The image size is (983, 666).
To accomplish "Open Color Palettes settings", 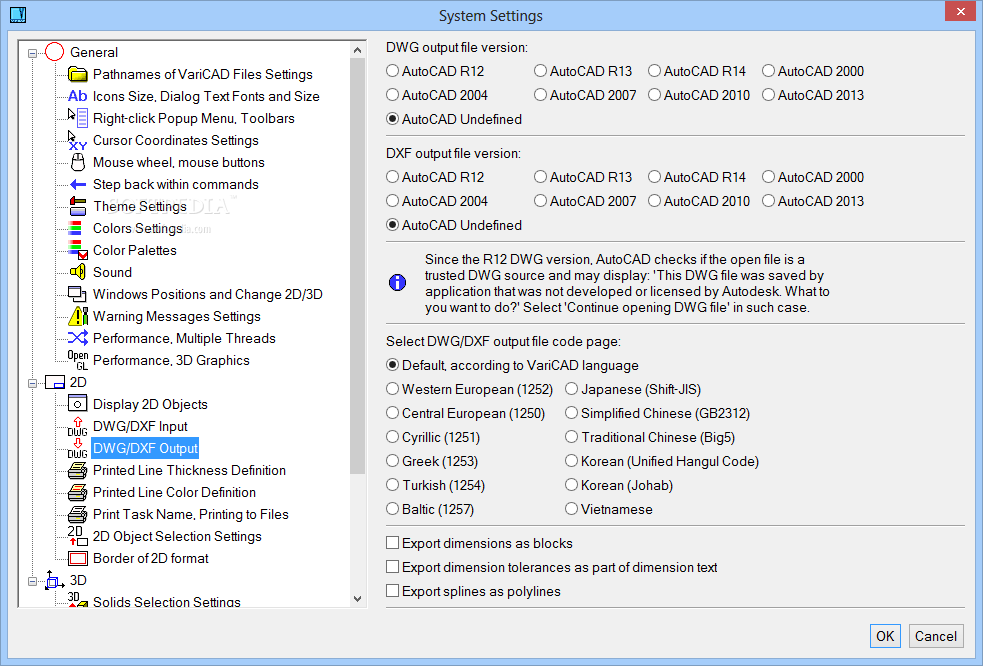I will tap(135, 250).
